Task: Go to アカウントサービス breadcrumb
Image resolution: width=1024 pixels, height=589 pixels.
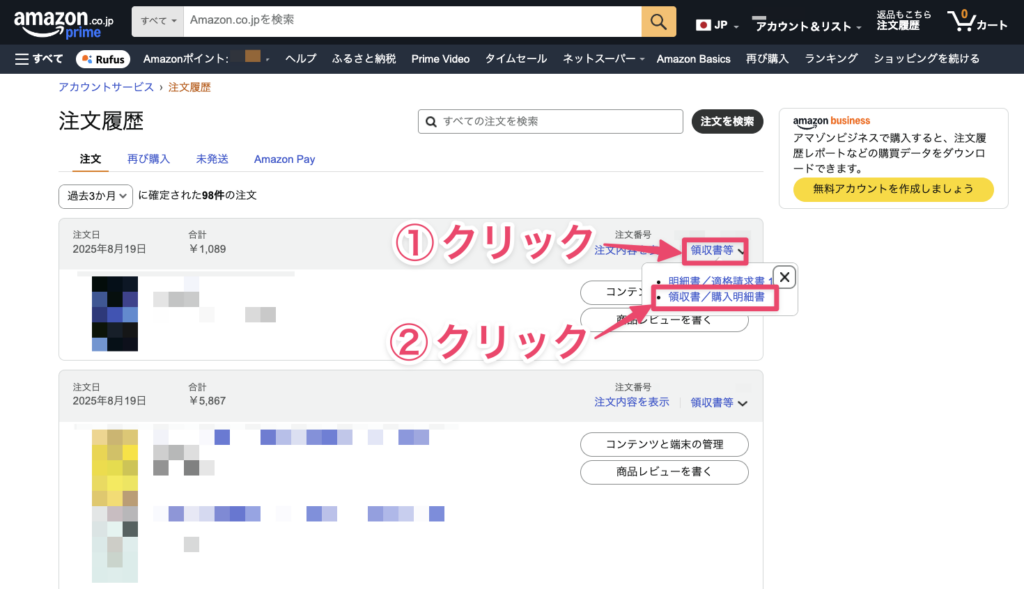Action: [106, 88]
